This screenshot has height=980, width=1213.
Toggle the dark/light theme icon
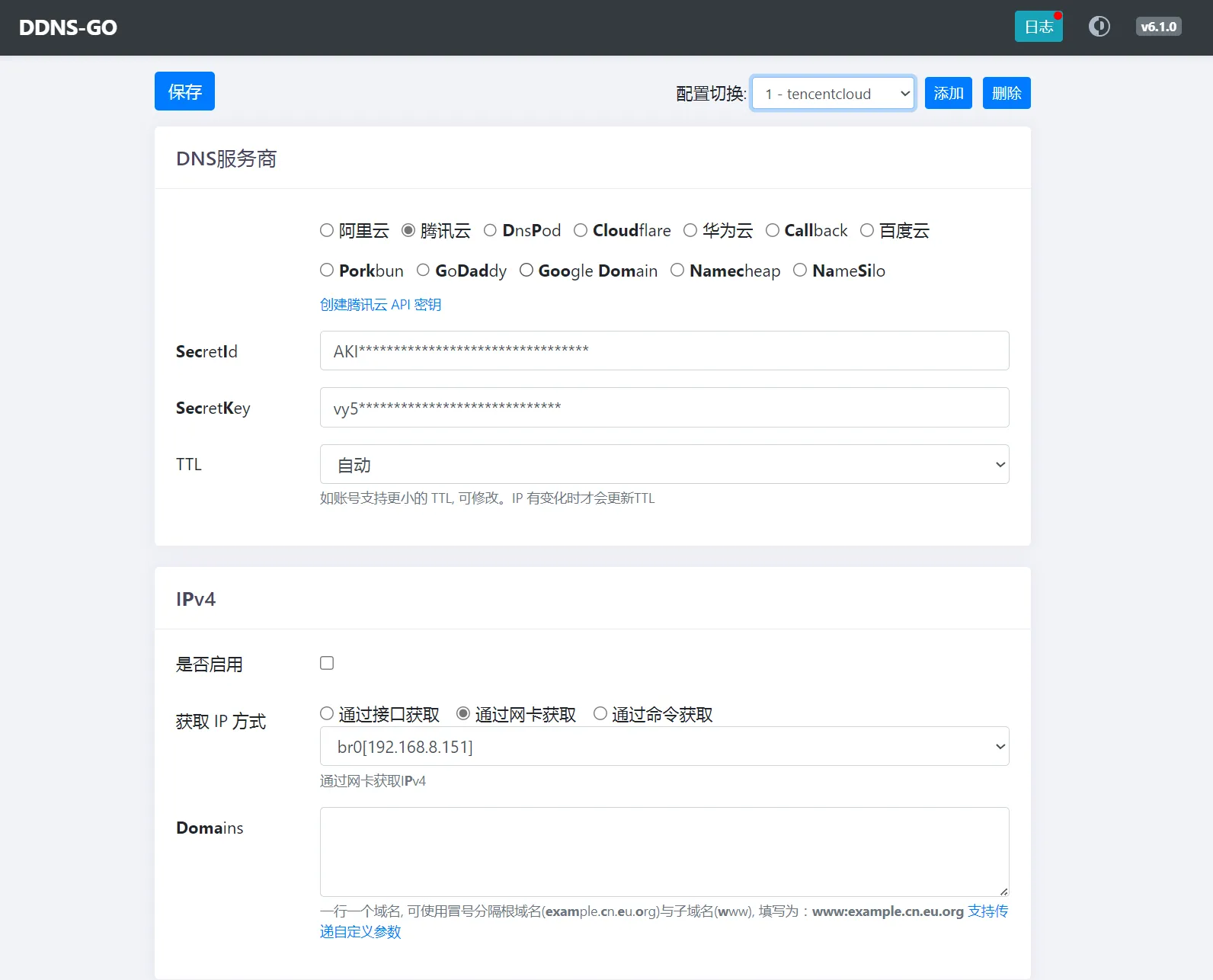coord(1099,27)
